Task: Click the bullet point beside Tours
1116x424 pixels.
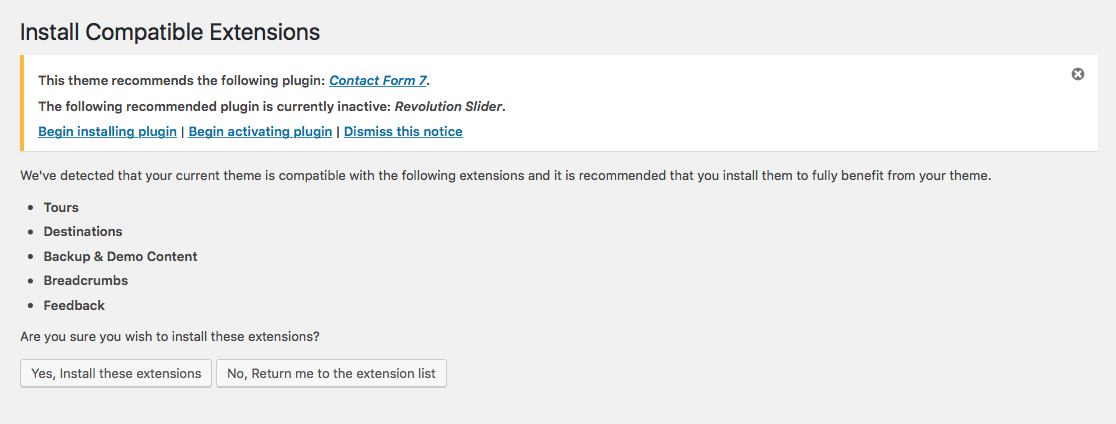Action: pos(30,208)
